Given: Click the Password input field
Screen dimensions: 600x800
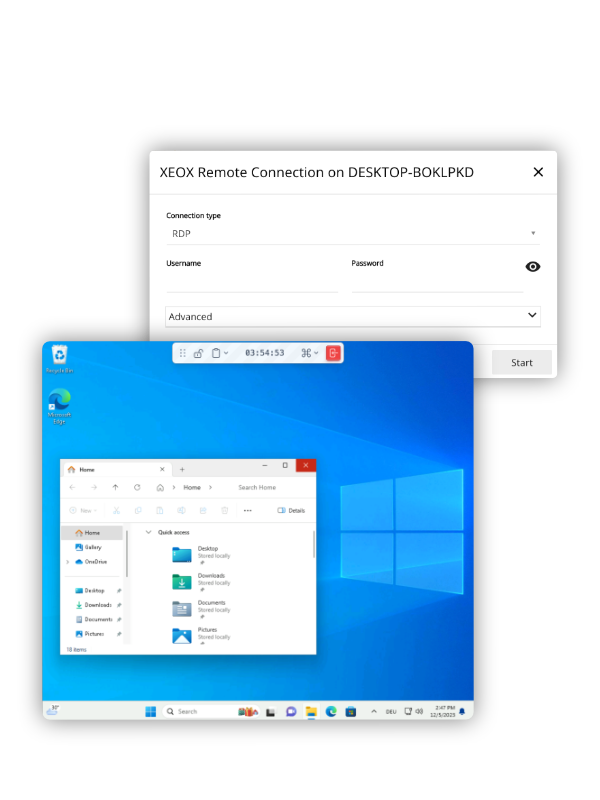Looking at the screenshot, I should click(437, 282).
